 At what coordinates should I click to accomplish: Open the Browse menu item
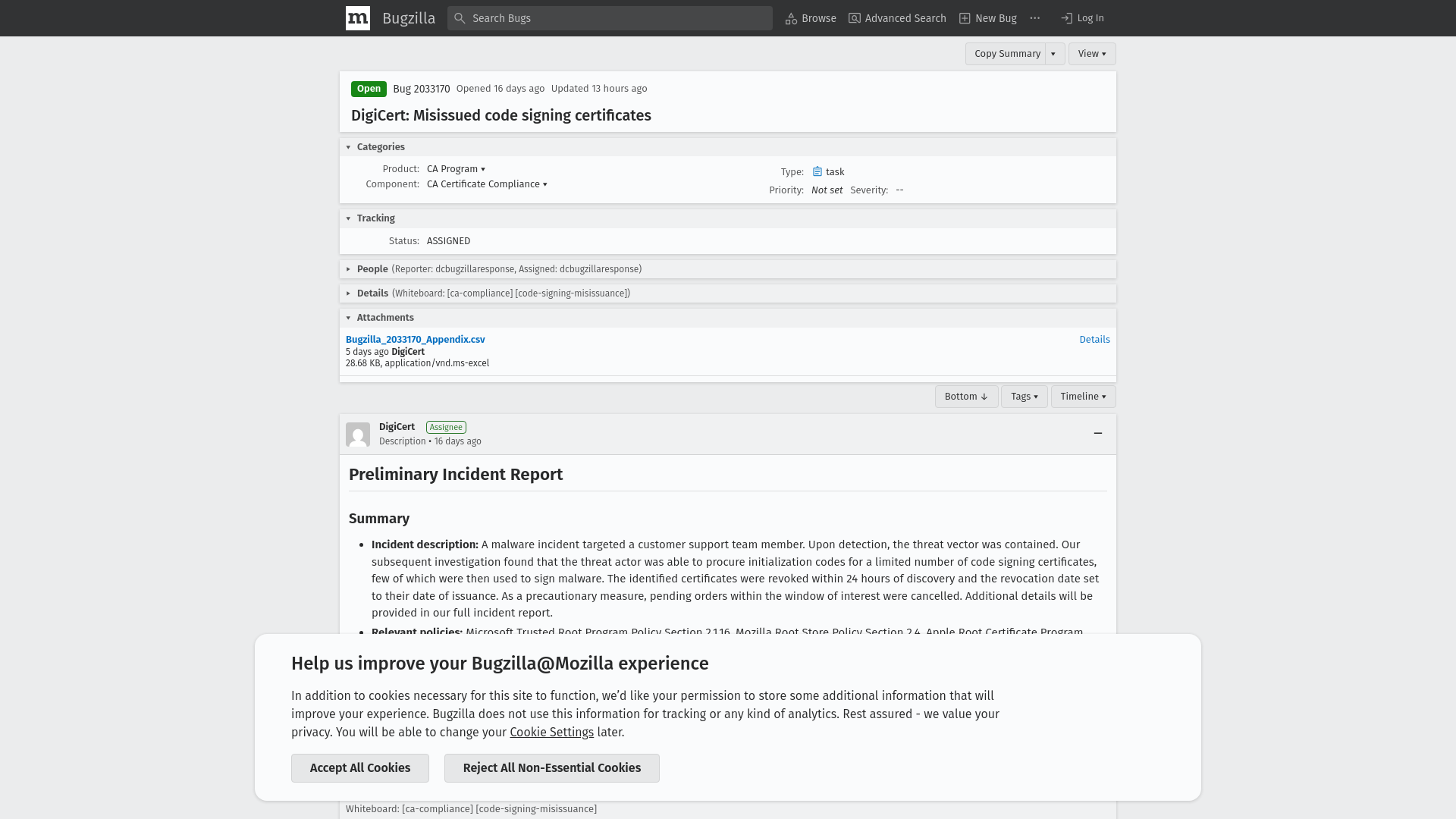tap(811, 18)
